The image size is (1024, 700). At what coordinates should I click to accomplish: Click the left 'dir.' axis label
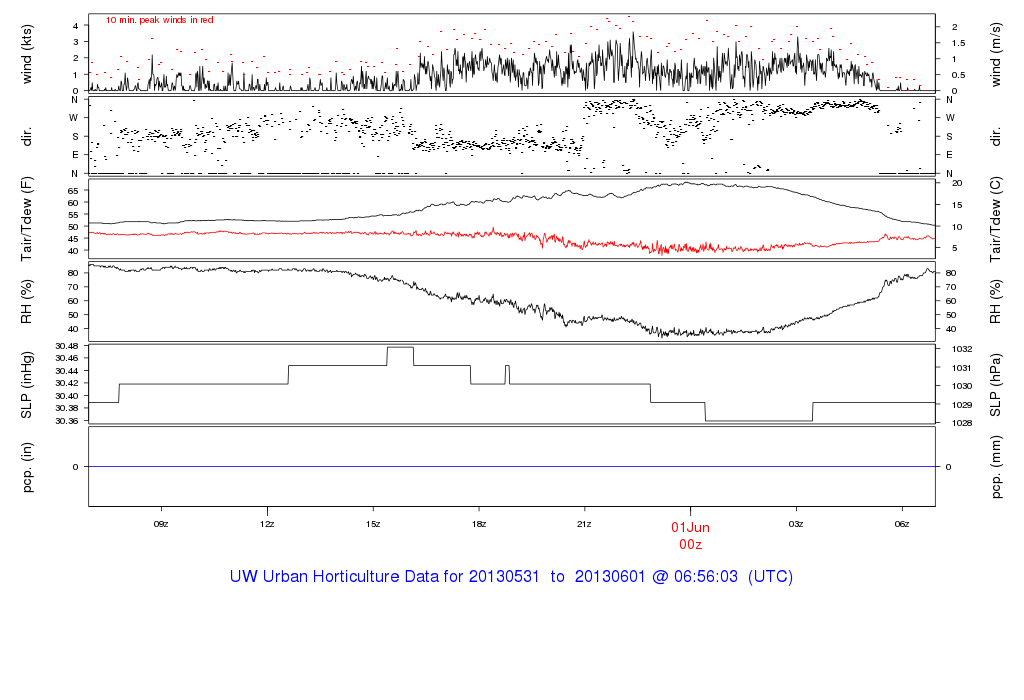pos(27,137)
